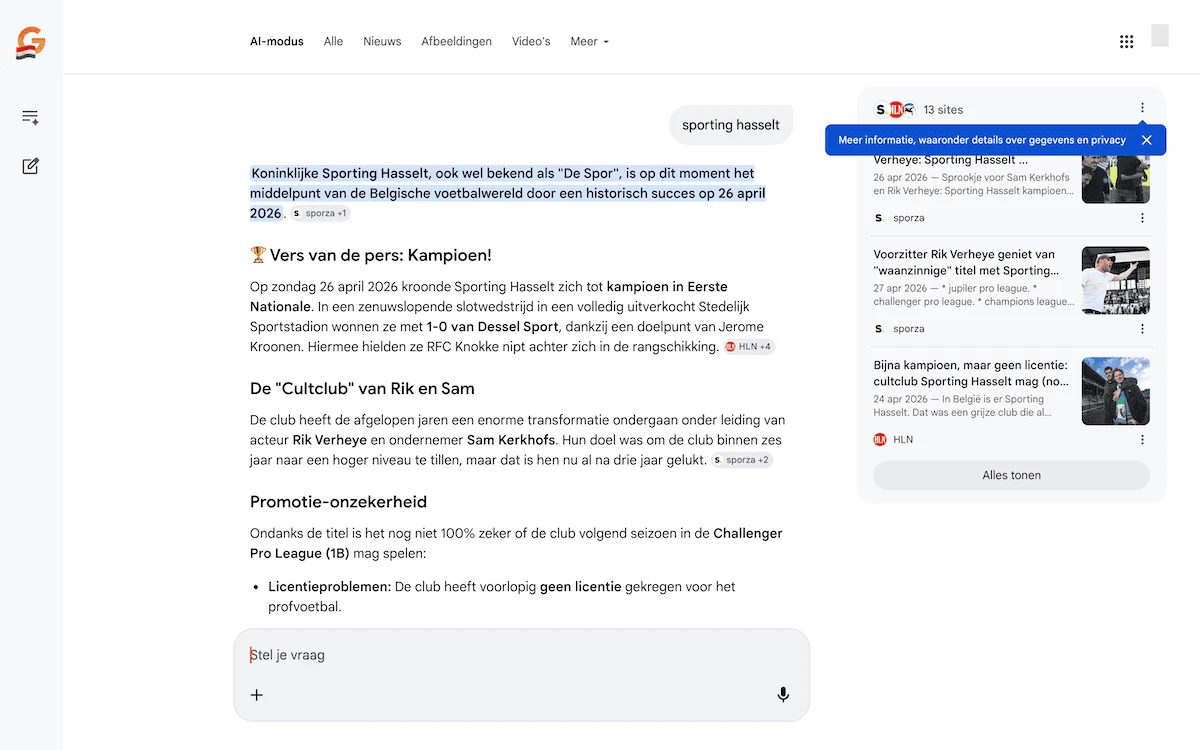The image size is (1200, 750).
Task: Close the blue privacy info tooltip
Action: click(x=1147, y=140)
